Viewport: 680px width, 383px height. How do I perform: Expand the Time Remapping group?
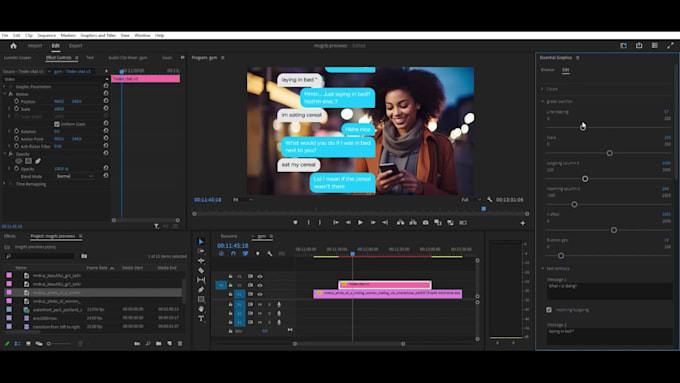coord(5,184)
